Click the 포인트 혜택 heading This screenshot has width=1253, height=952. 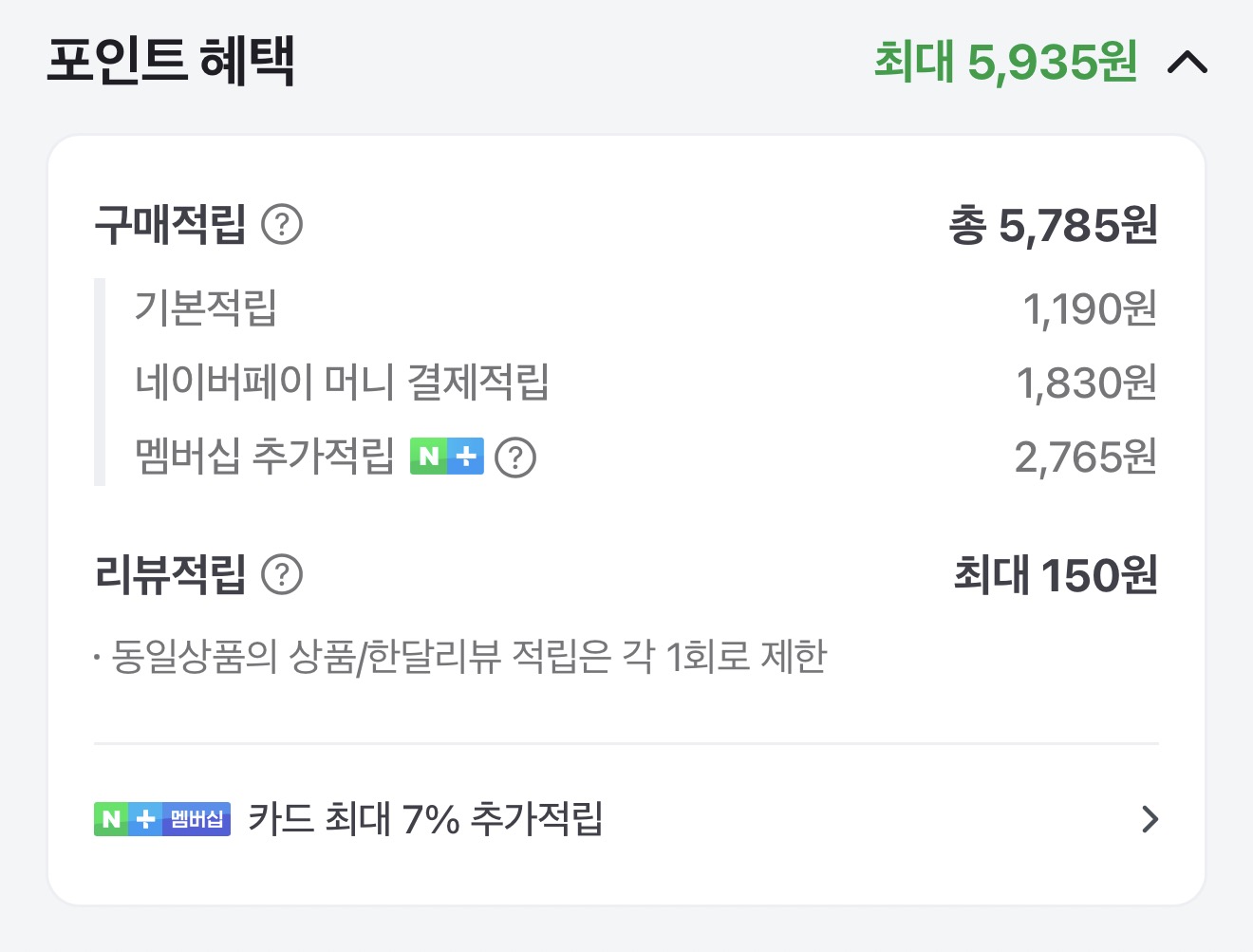coord(171,61)
